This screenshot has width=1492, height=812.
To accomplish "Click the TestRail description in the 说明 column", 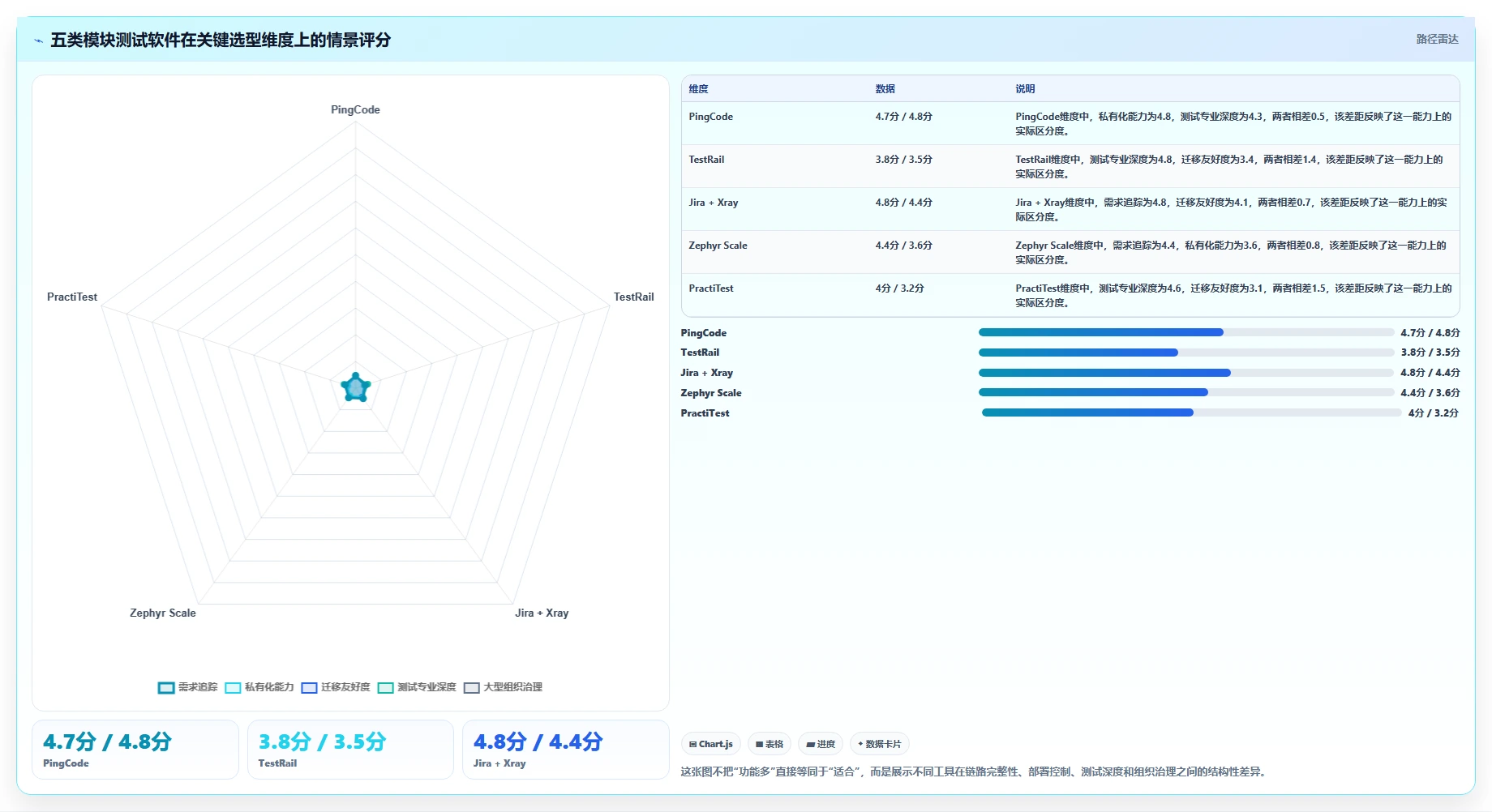I will point(1229,167).
